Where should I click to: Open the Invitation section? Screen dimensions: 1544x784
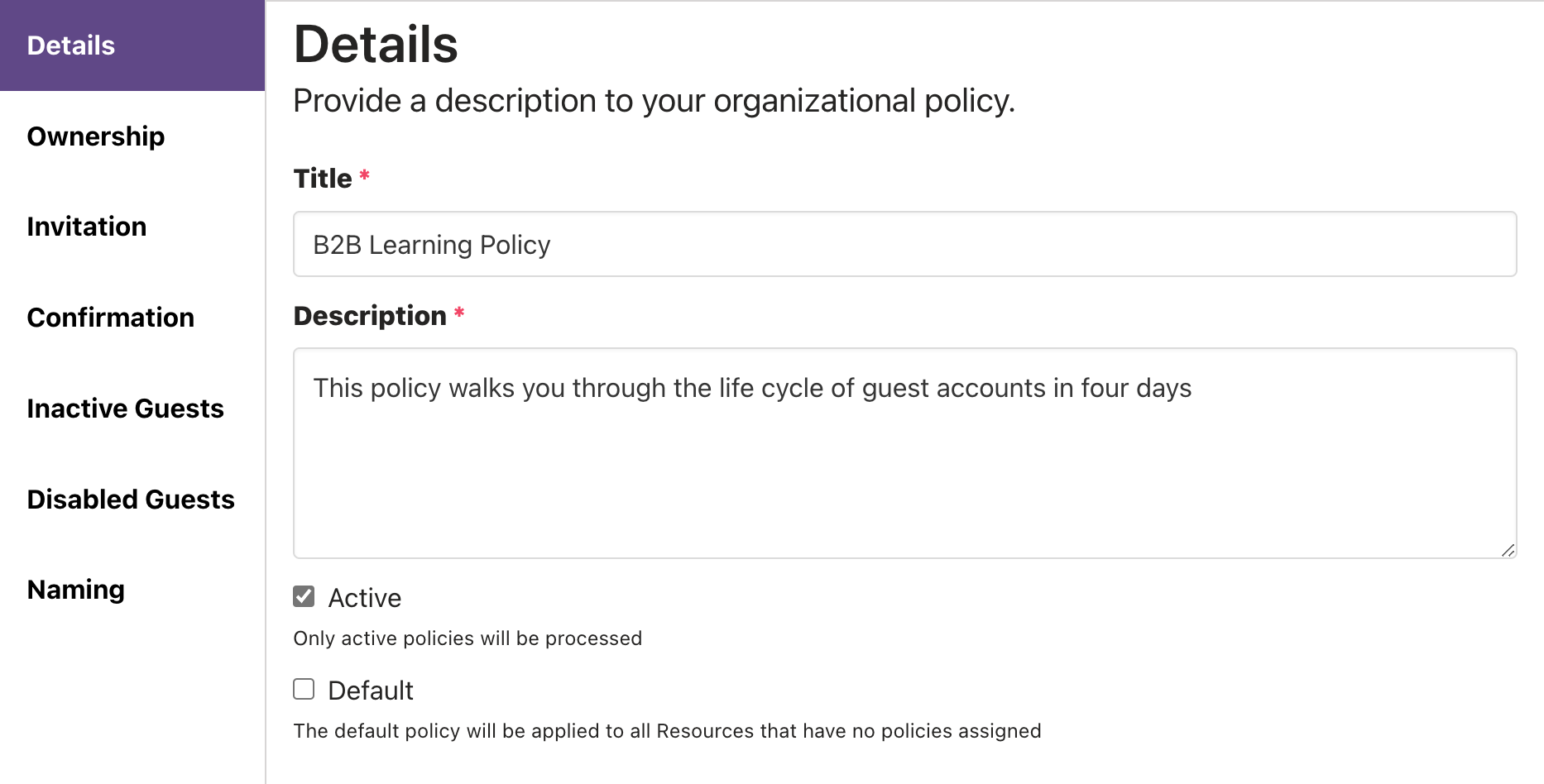click(x=86, y=226)
